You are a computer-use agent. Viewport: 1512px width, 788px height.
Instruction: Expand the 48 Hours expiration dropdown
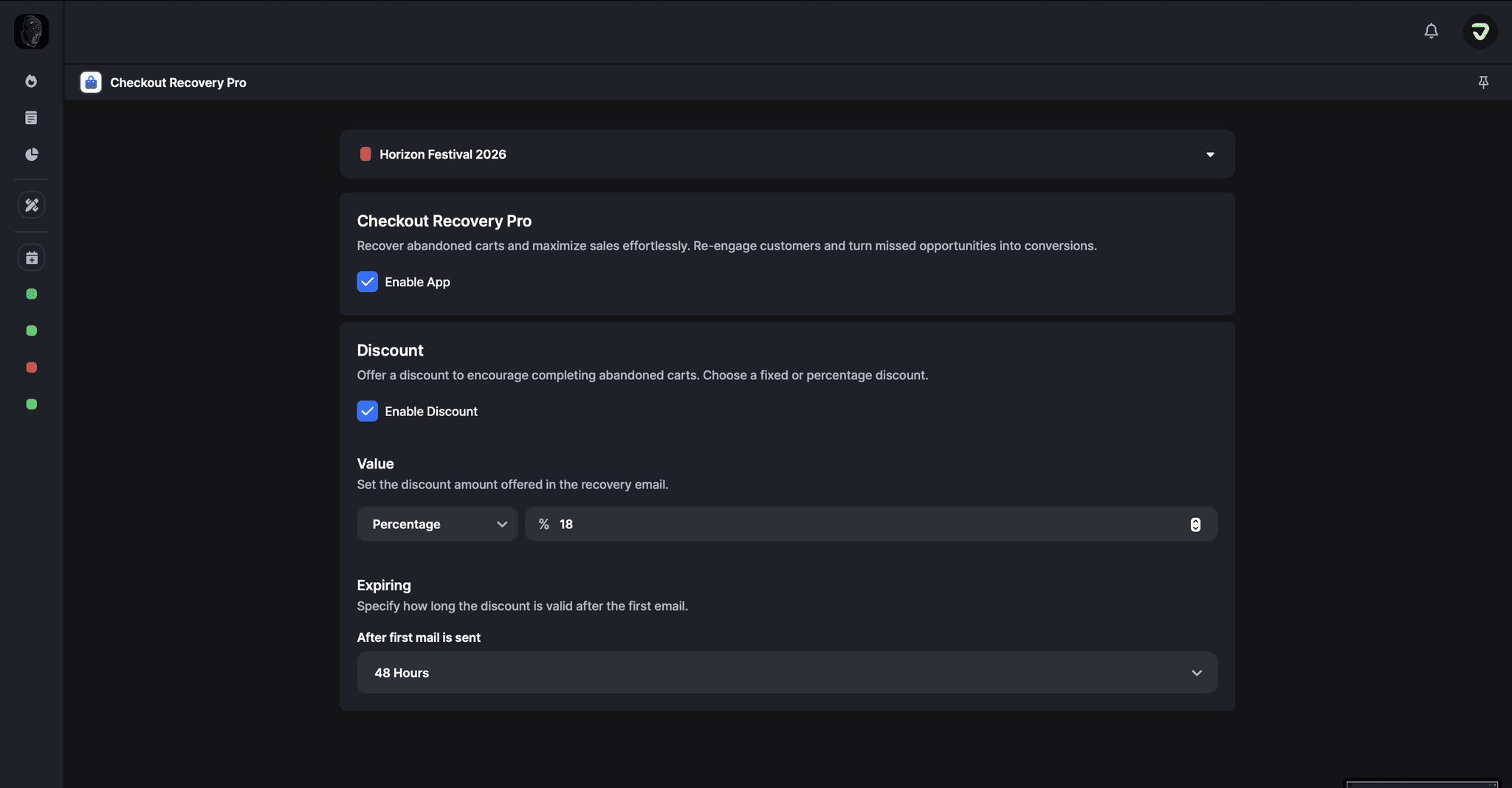click(786, 672)
